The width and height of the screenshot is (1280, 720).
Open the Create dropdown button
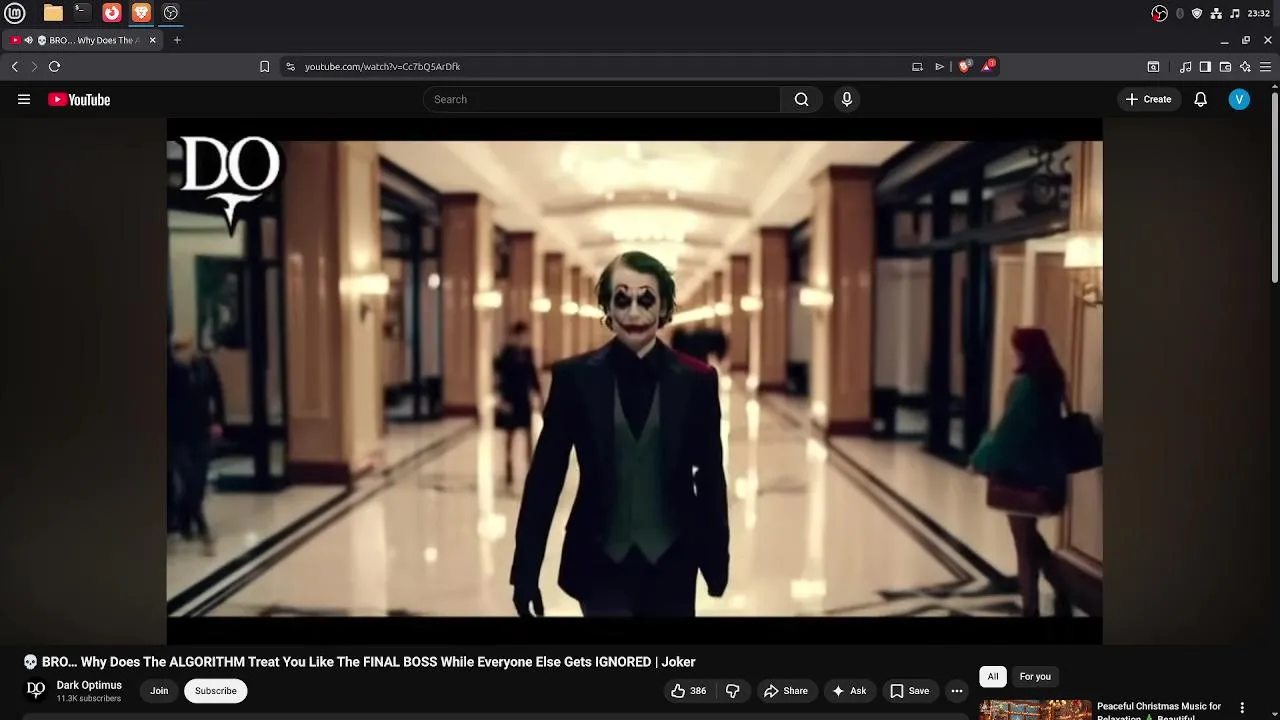(1148, 99)
